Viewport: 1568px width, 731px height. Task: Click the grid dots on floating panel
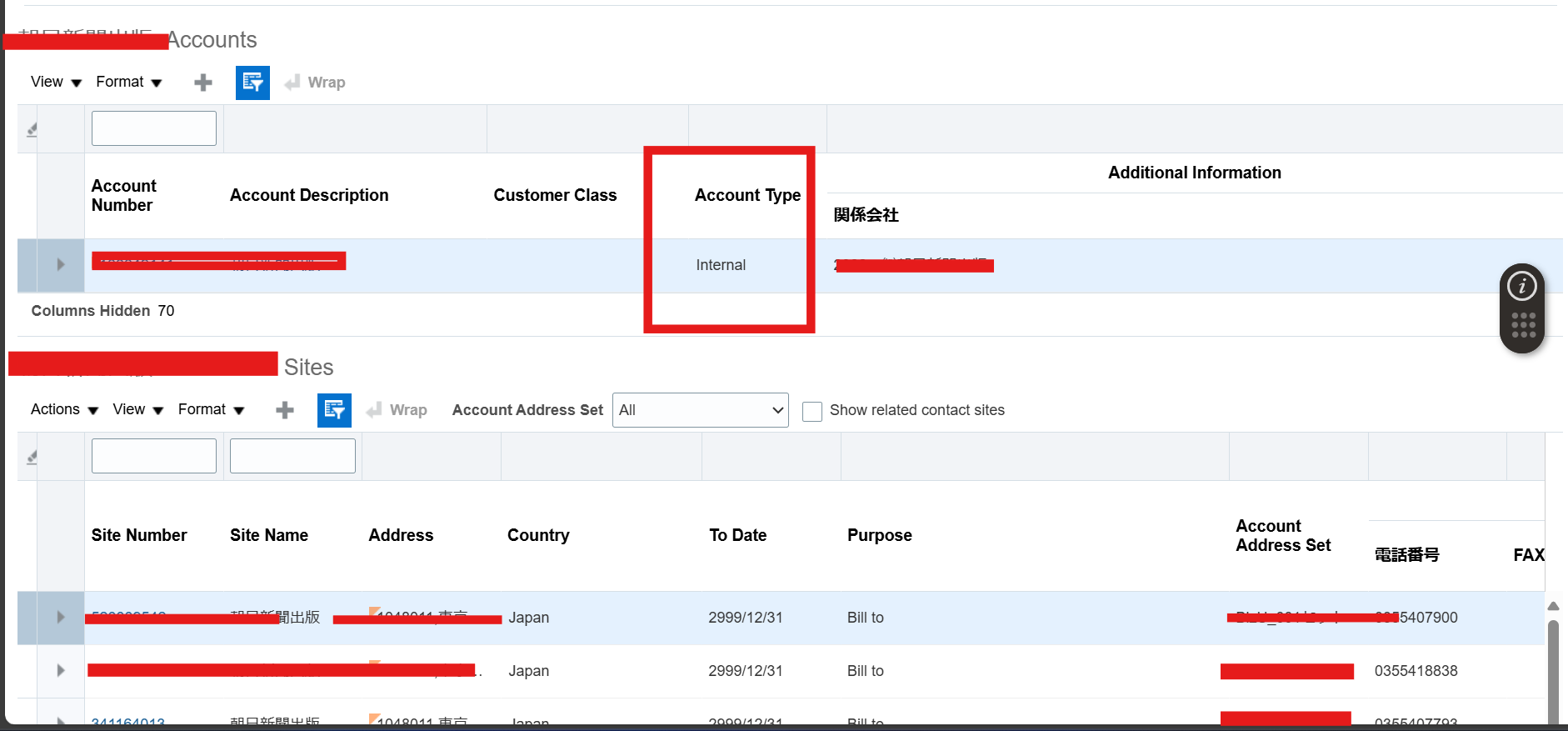tap(1523, 325)
